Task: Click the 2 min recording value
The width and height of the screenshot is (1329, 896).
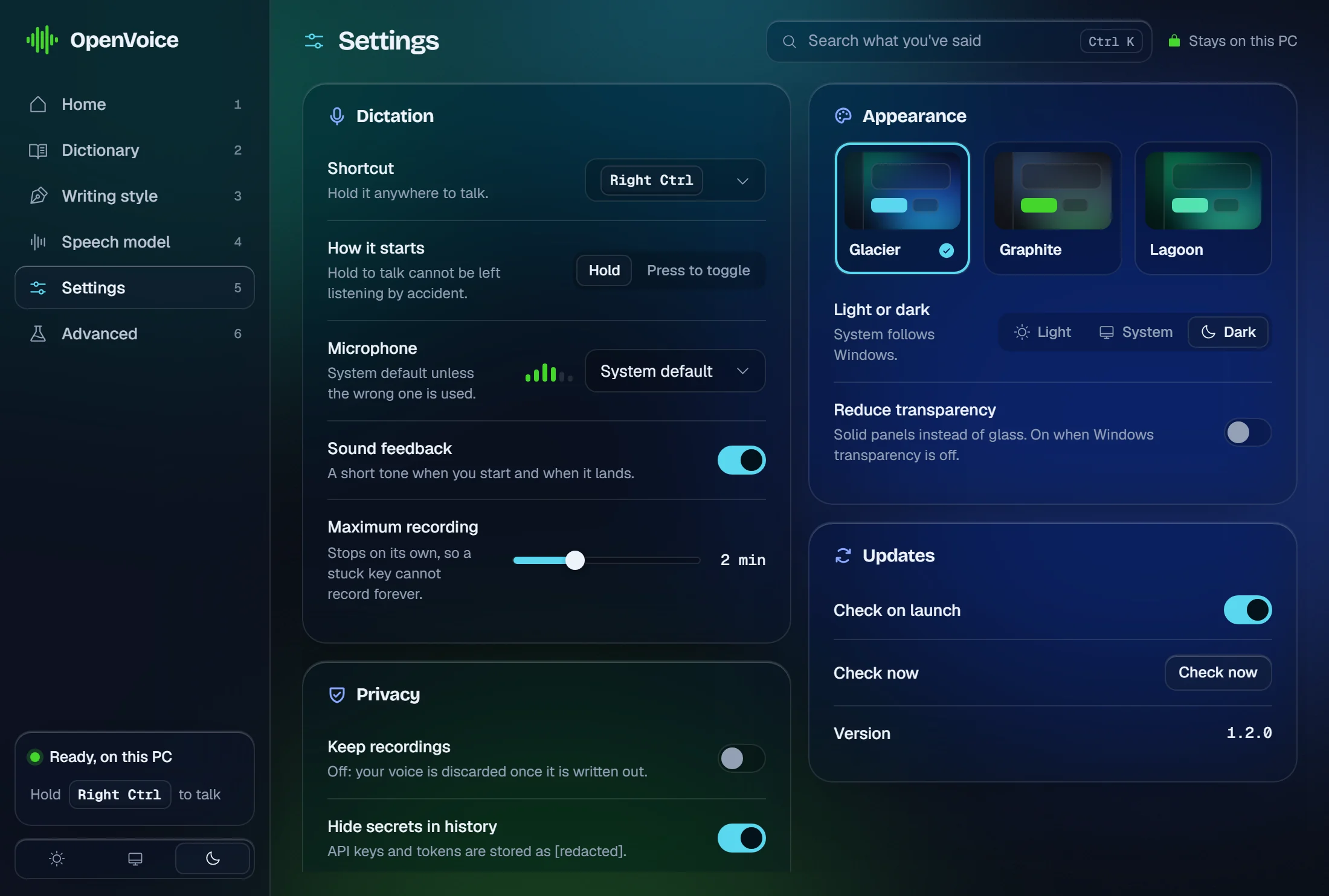Action: click(x=743, y=560)
